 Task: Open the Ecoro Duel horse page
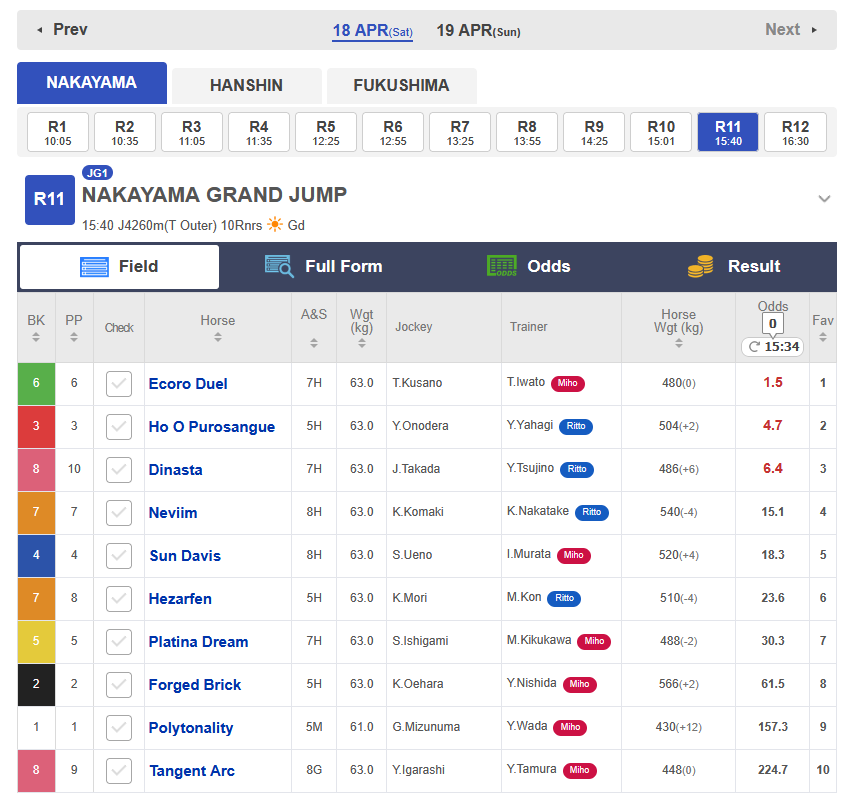[188, 384]
